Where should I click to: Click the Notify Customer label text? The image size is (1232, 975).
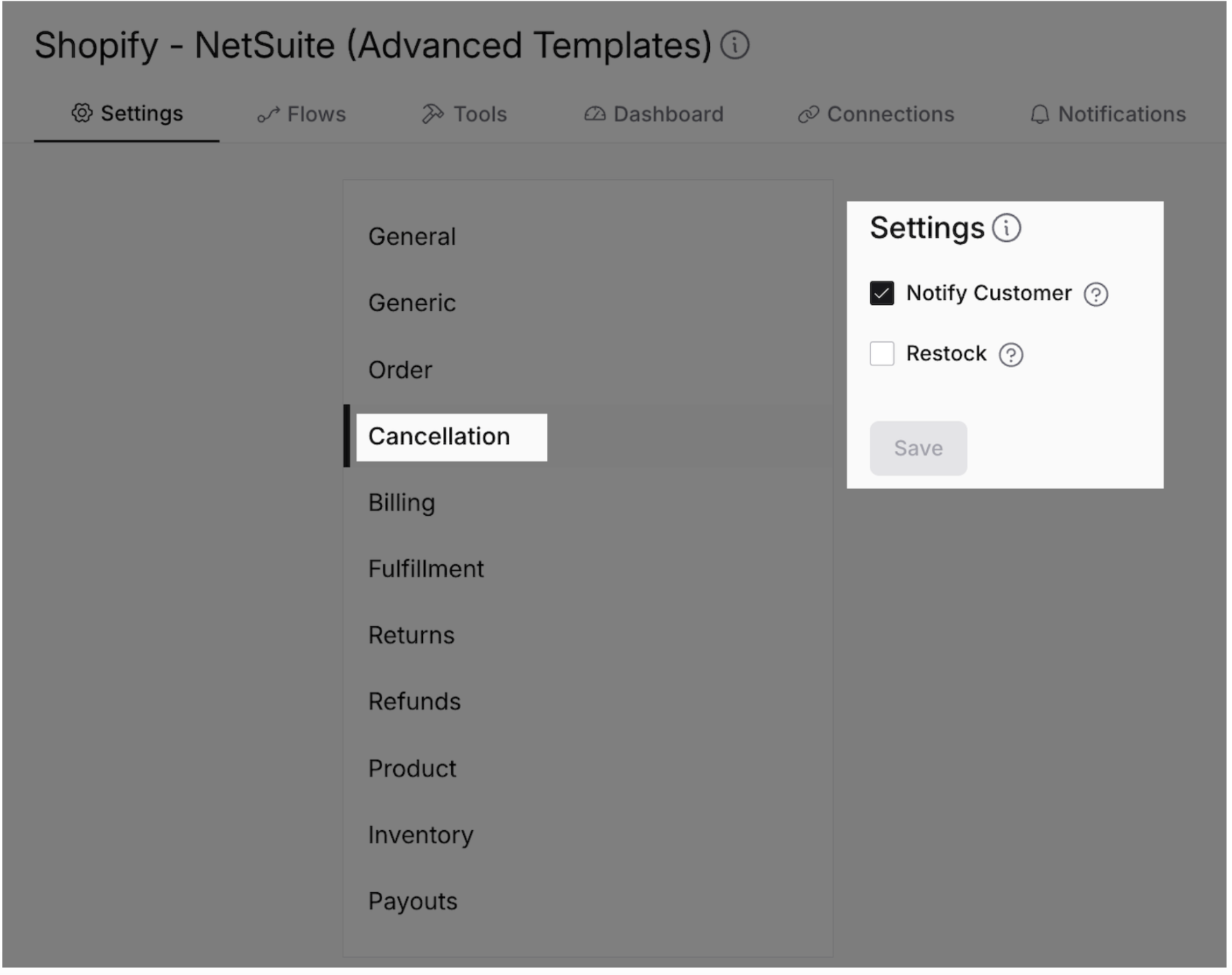[990, 294]
